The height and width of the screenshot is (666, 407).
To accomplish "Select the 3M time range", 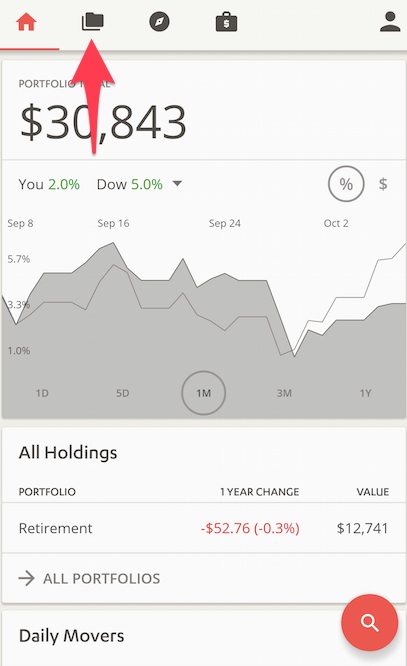I will [x=284, y=393].
